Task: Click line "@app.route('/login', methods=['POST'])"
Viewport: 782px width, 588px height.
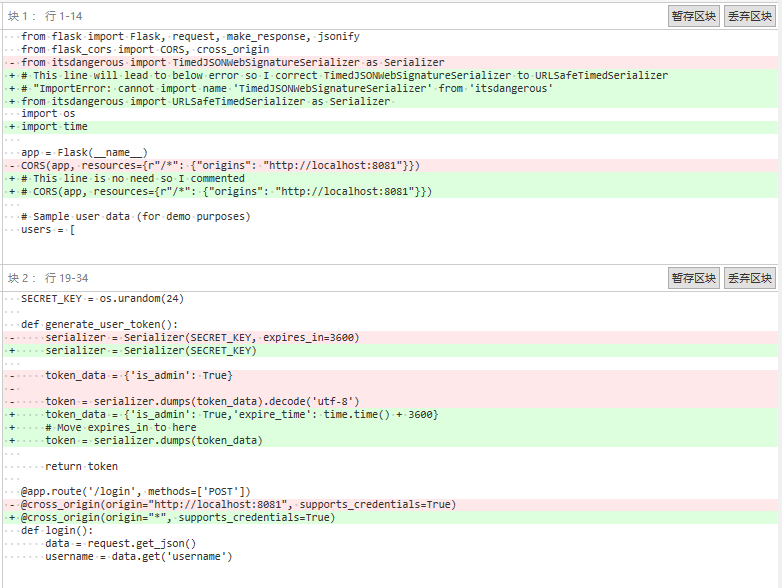Action: (x=391, y=492)
